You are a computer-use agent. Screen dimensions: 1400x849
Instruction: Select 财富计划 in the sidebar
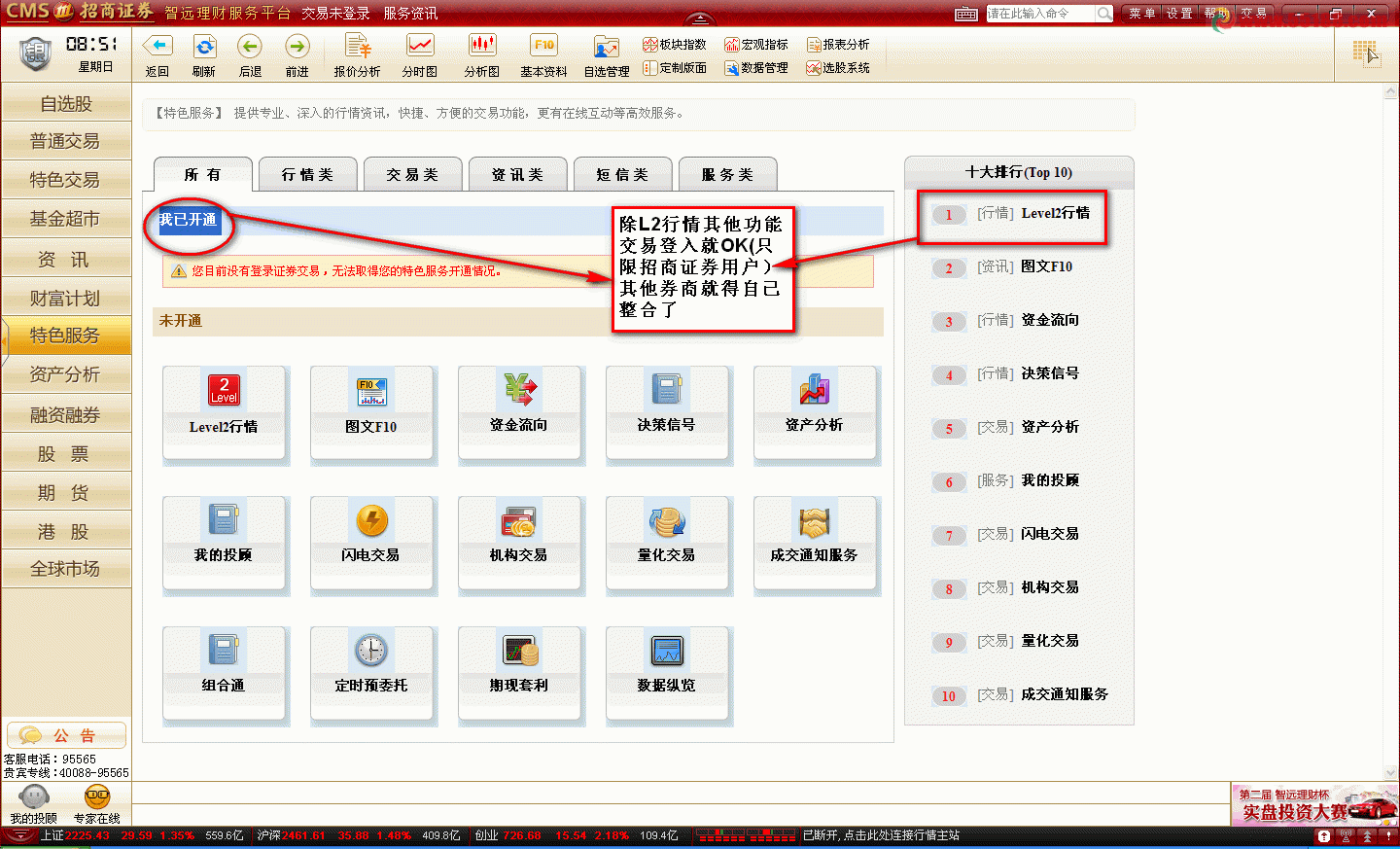66,299
